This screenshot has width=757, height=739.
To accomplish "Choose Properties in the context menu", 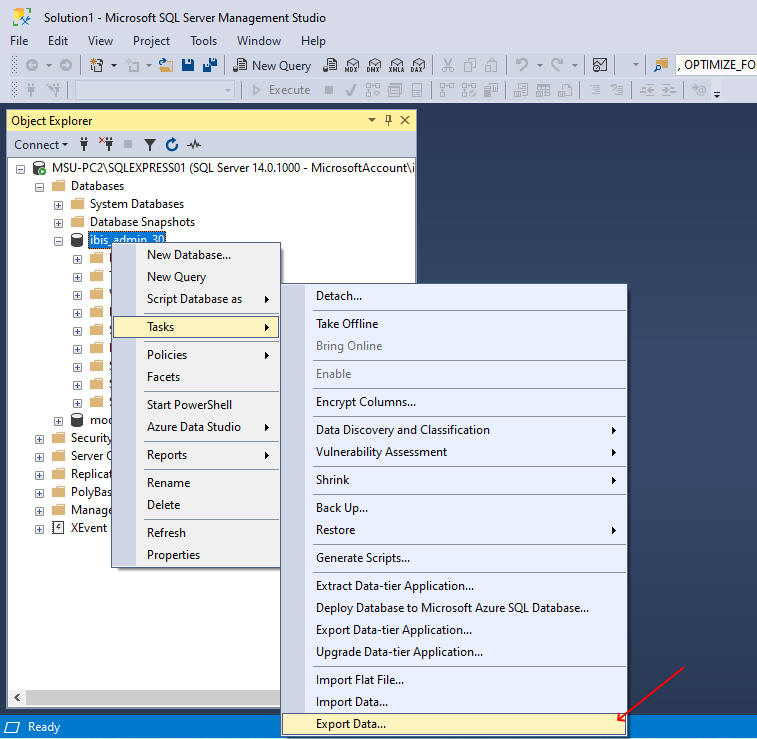I will pyautogui.click(x=196, y=555).
